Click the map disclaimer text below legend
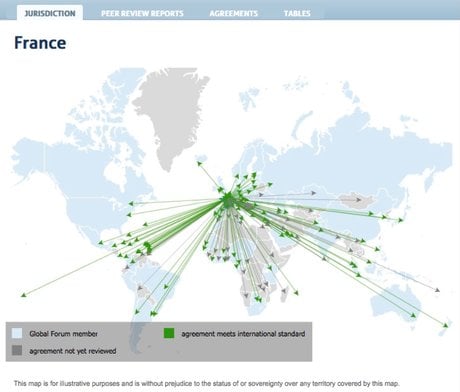 (207, 383)
